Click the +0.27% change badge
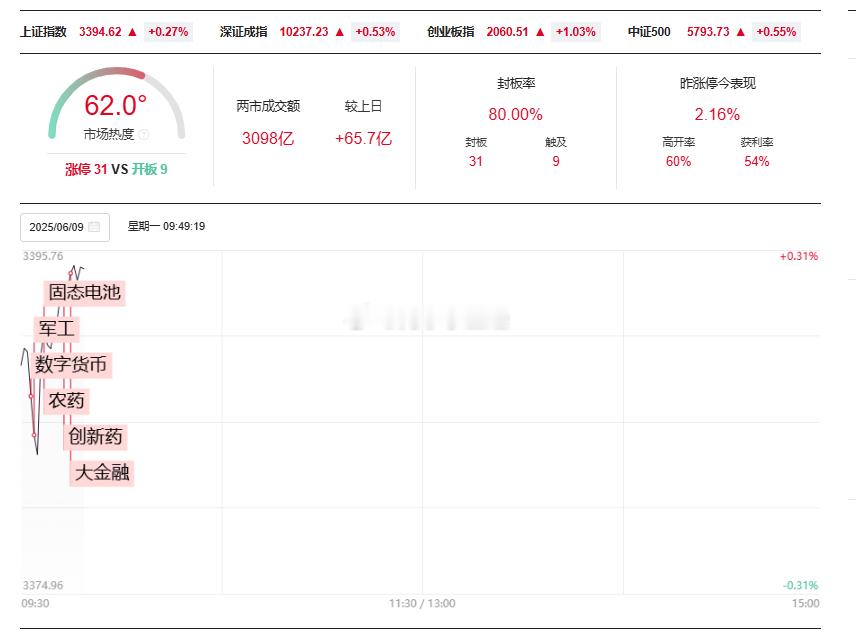 point(168,32)
